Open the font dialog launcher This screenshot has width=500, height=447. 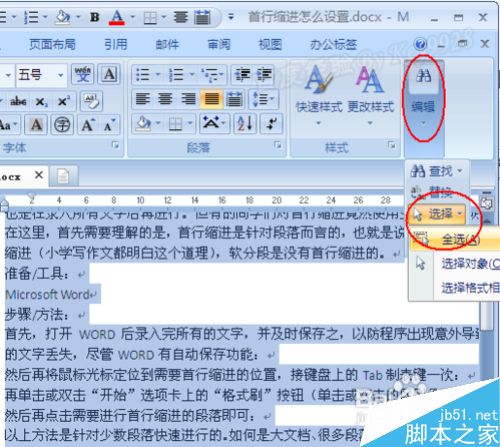[x=116, y=145]
